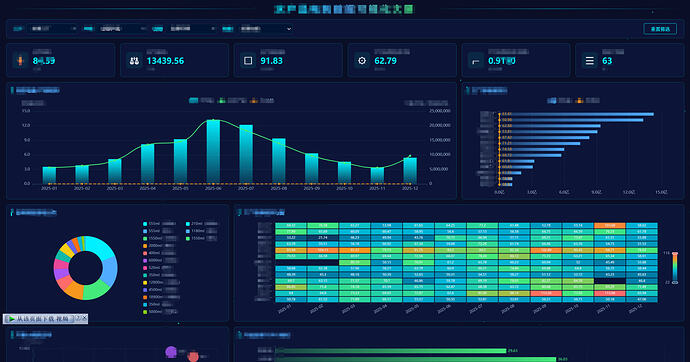Click the 25,000,000 right axis label
Viewport: 690px width, 362px height.
(x=440, y=111)
